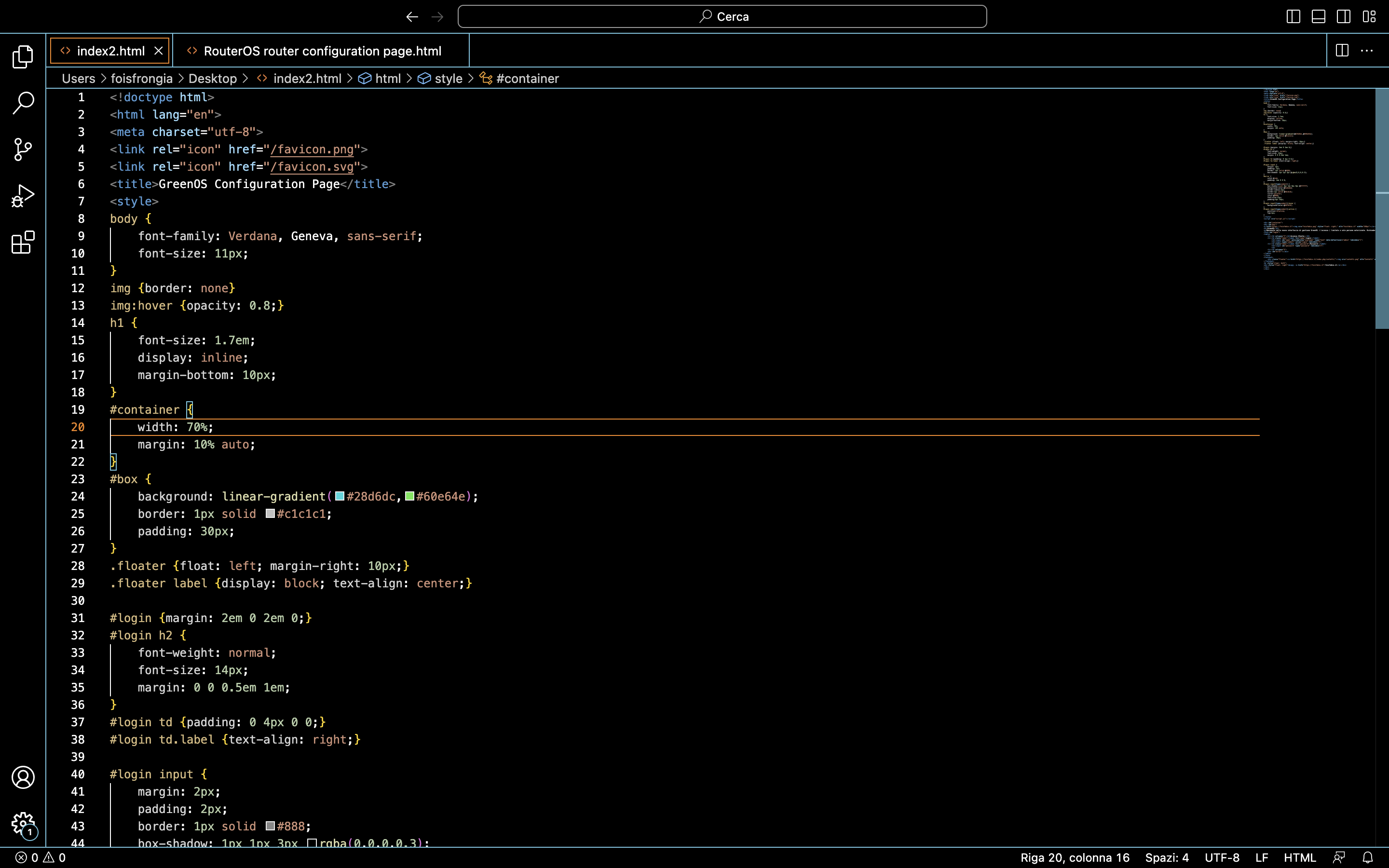1389x868 pixels.
Task: Open the Manage settings gear menu
Action: pos(22,823)
